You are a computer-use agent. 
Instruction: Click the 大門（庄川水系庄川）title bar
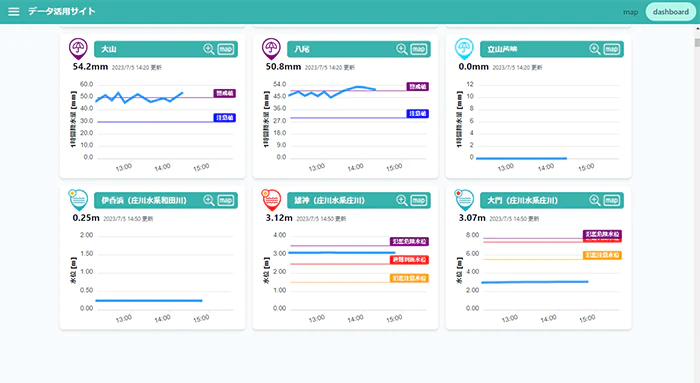[x=551, y=200]
